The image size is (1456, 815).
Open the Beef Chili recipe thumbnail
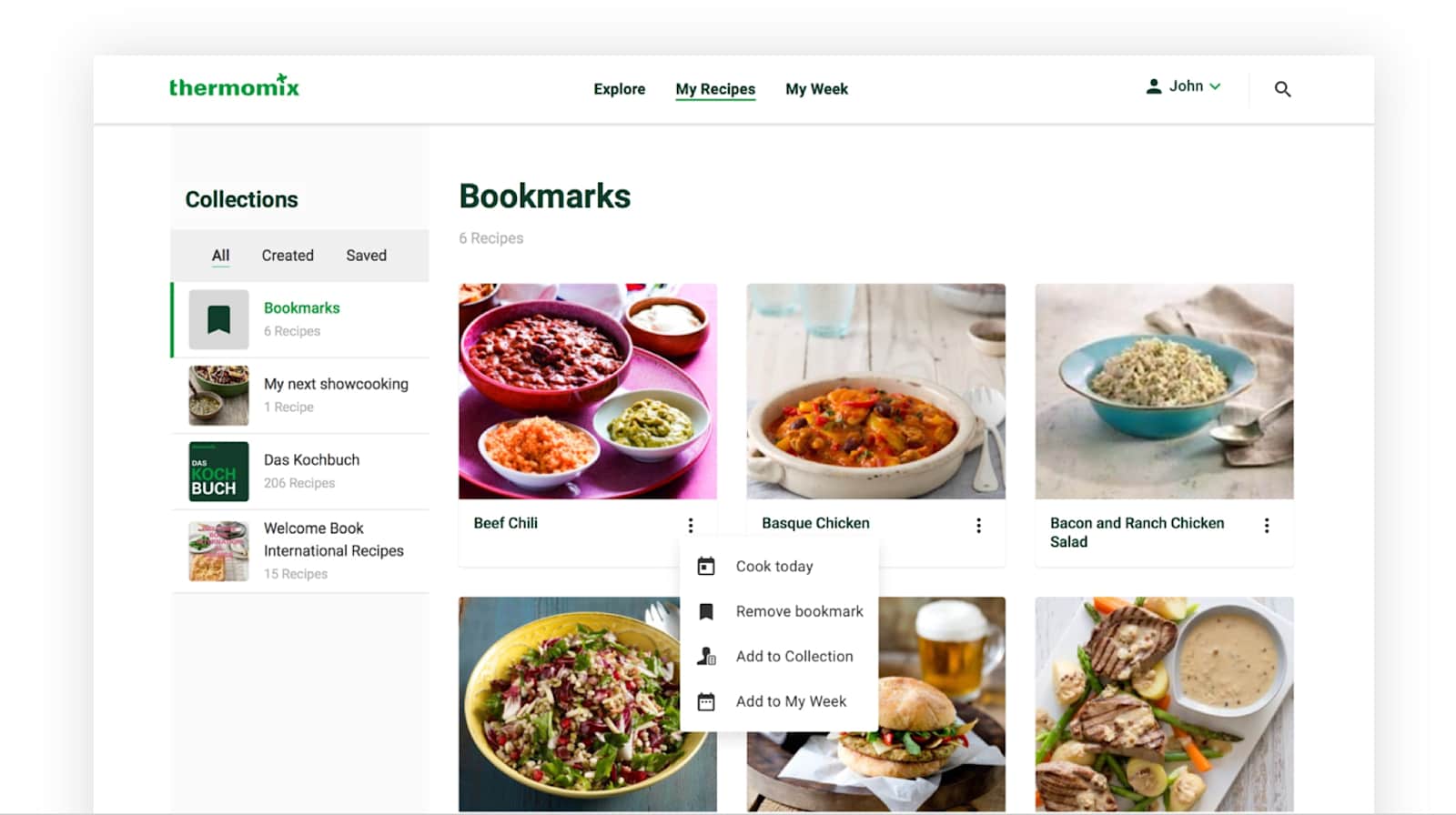tap(588, 391)
